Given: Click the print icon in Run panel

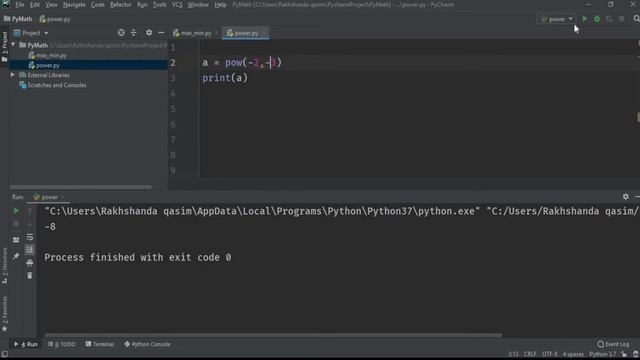Looking at the screenshot, I should pos(30,263).
